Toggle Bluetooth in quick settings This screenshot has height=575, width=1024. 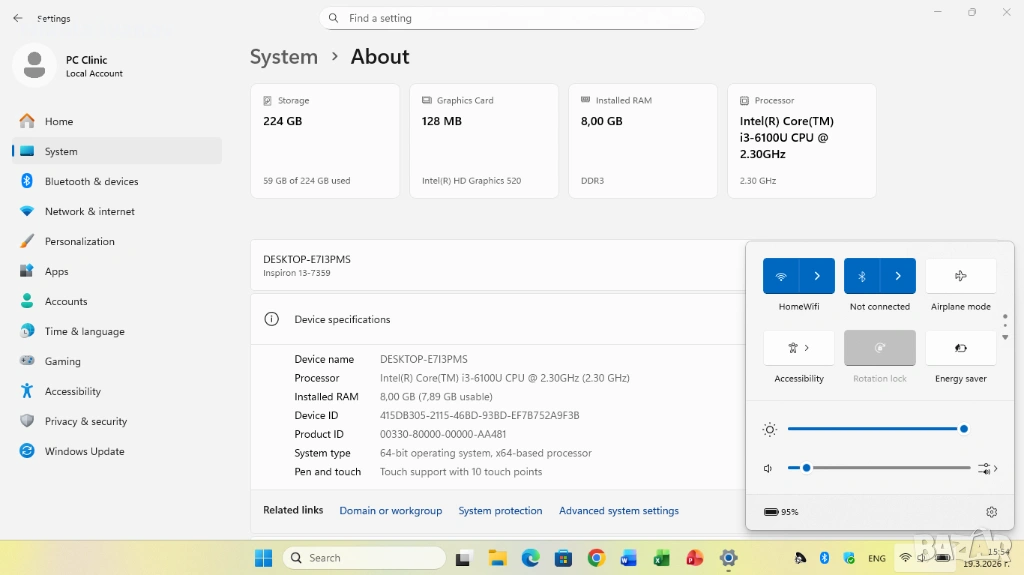862,276
